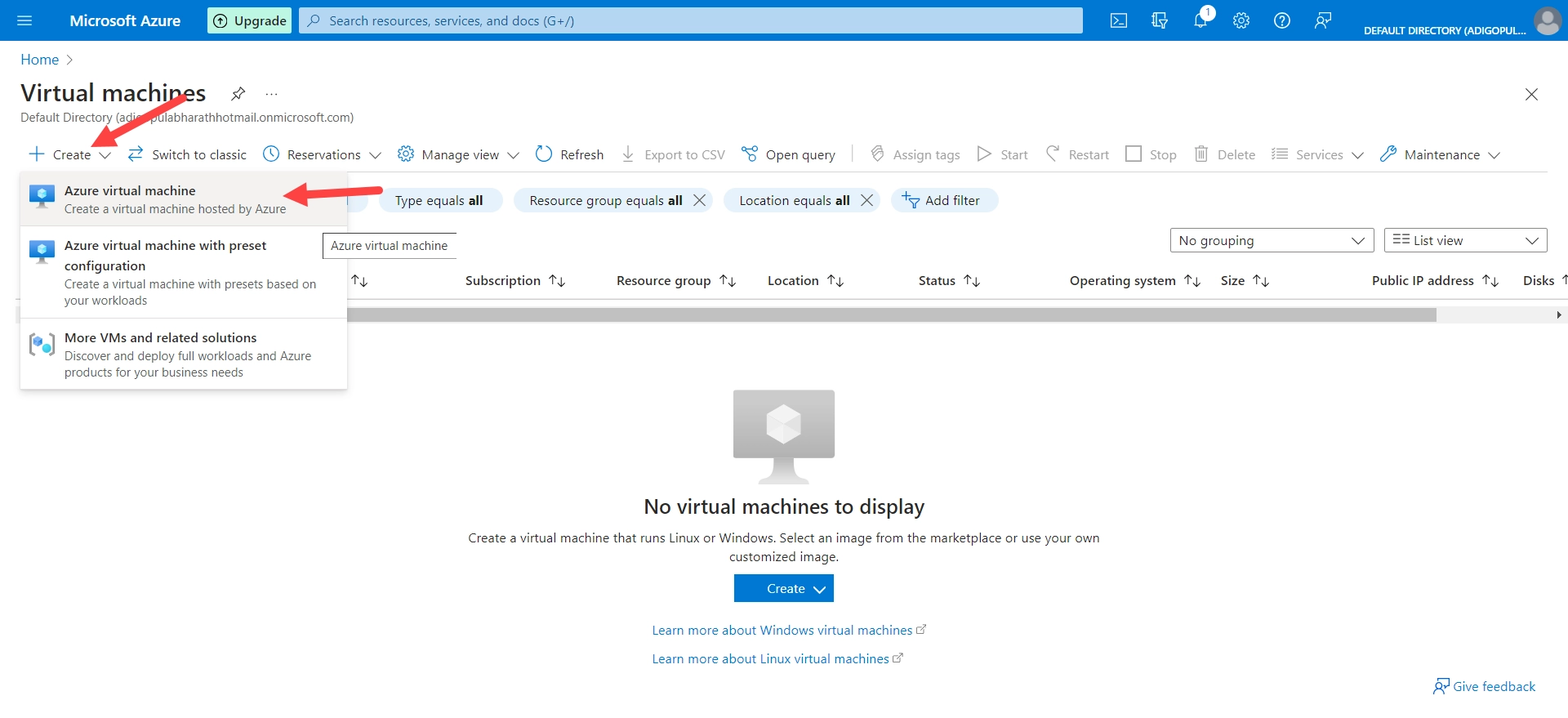Expand the Manage view dropdown
Screen dimensions: 1568x718
coord(458,154)
